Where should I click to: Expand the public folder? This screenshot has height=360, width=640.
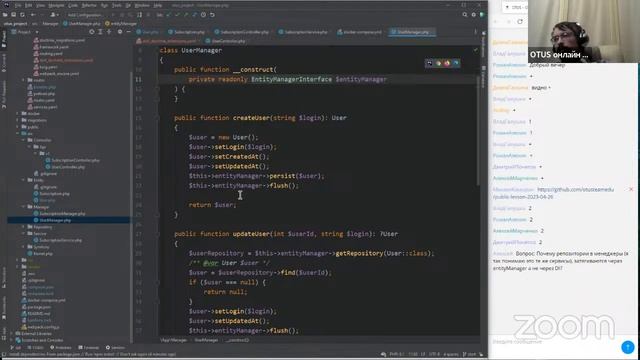[x=18, y=127]
